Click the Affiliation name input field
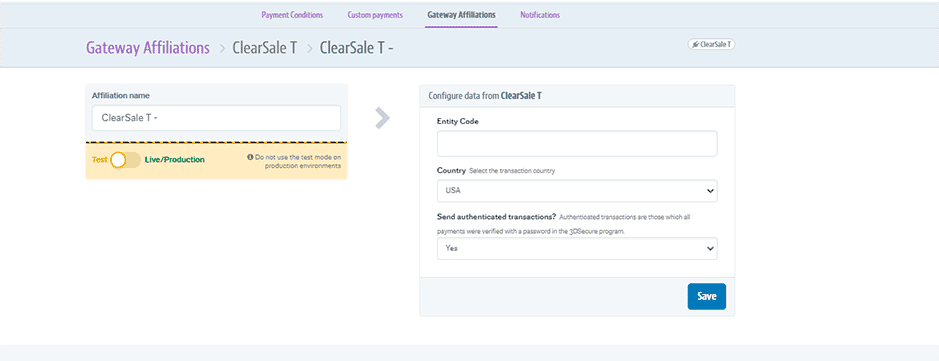939x361 pixels. click(x=216, y=118)
